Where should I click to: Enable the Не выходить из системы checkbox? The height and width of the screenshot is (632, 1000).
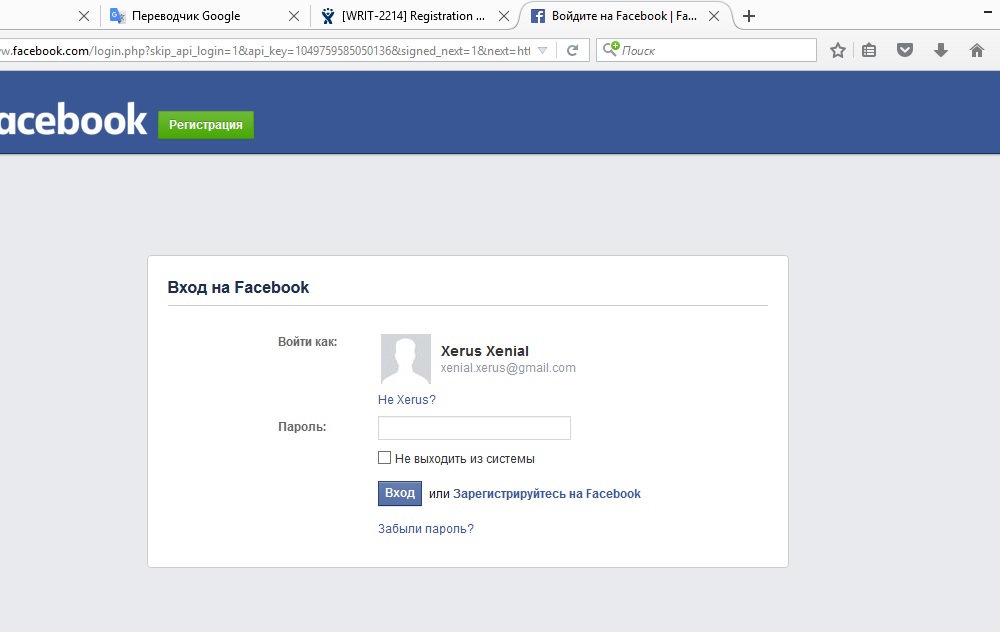coord(385,458)
